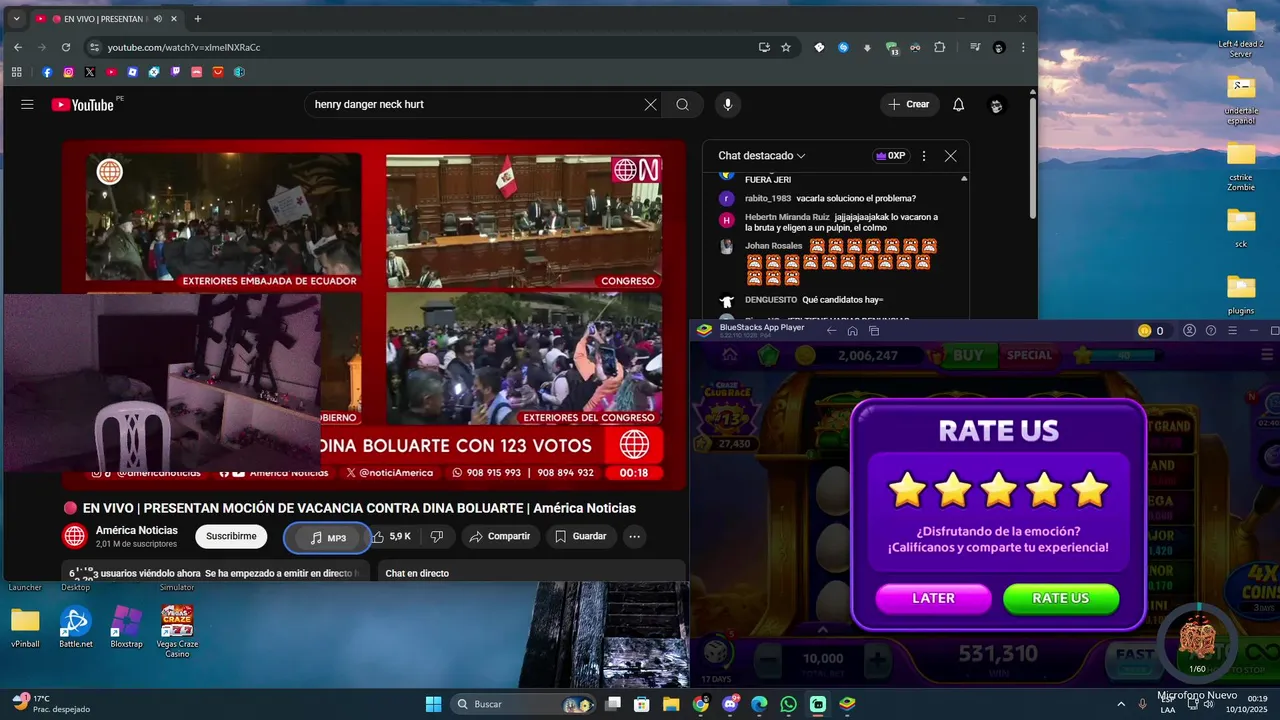Click LATER in the Rate Us dialog
The image size is (1280, 720).
(x=933, y=598)
